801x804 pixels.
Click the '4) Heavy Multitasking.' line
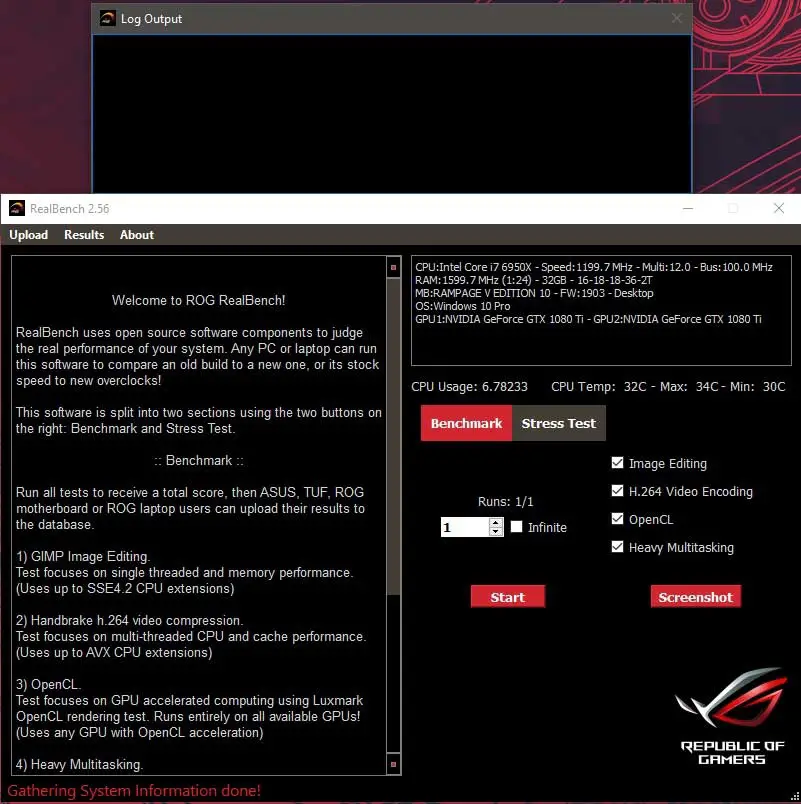79,764
